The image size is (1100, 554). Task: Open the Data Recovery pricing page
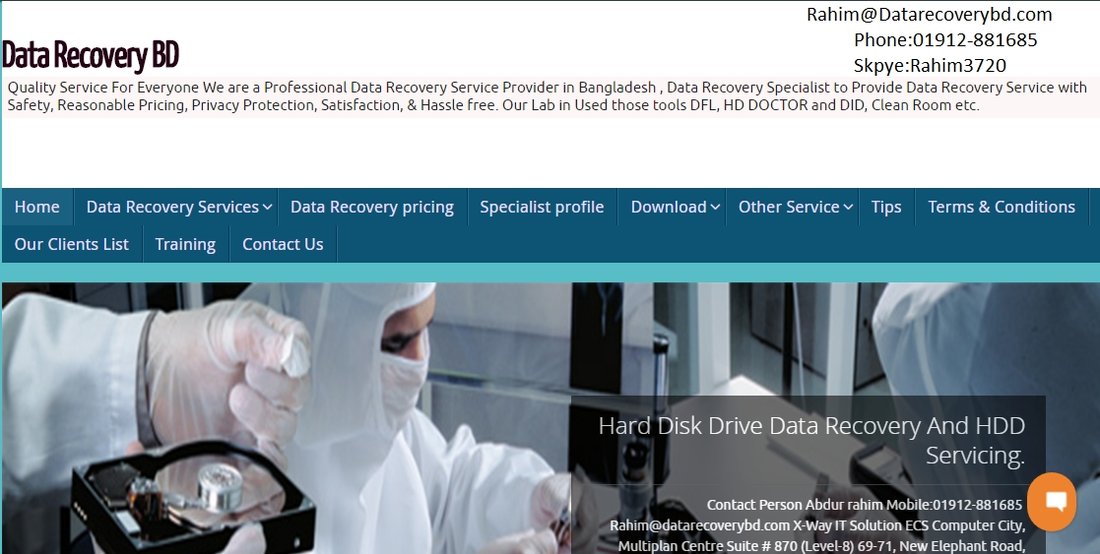(x=372, y=207)
